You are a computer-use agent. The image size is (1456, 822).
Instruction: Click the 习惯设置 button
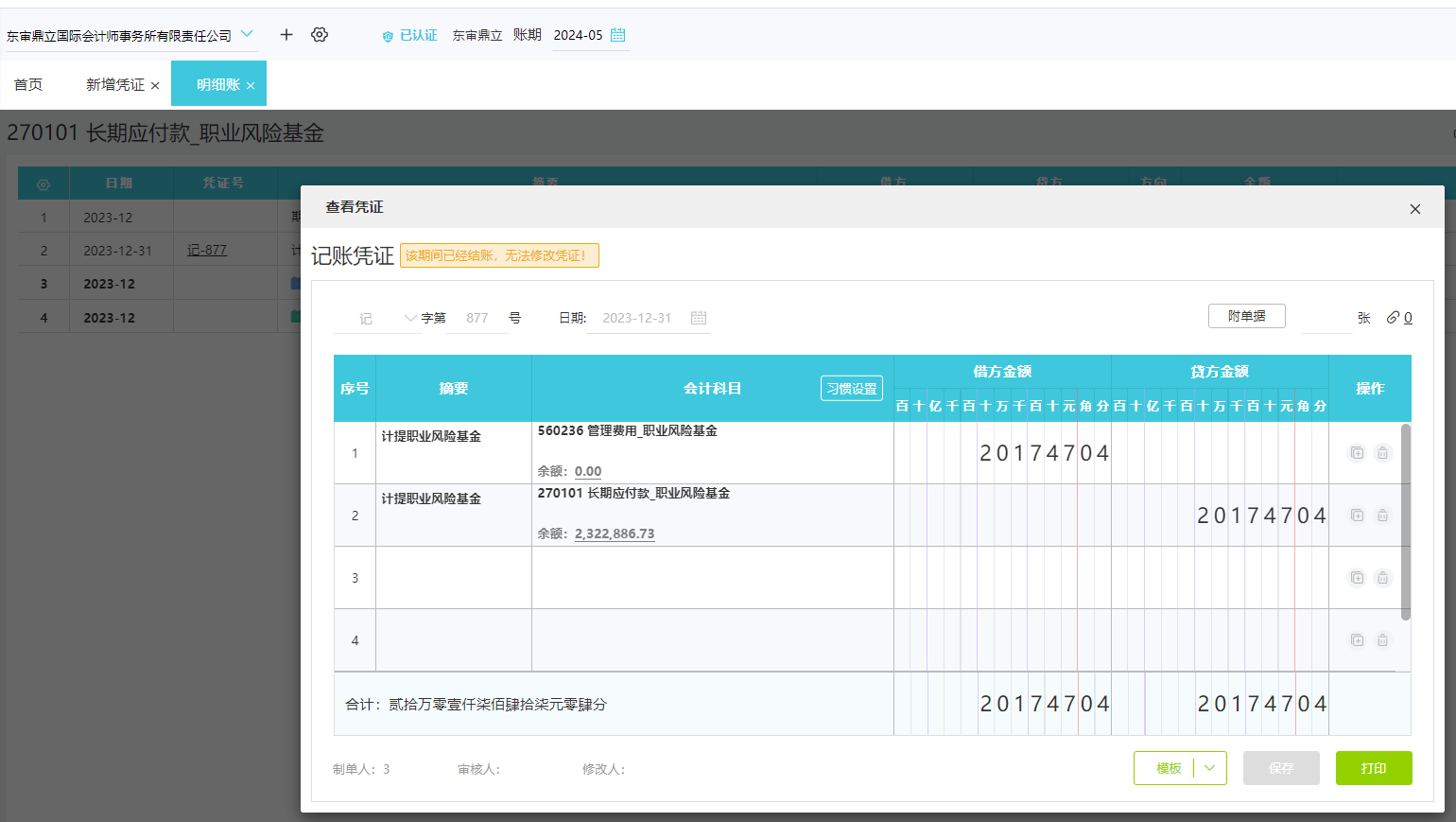pos(851,389)
